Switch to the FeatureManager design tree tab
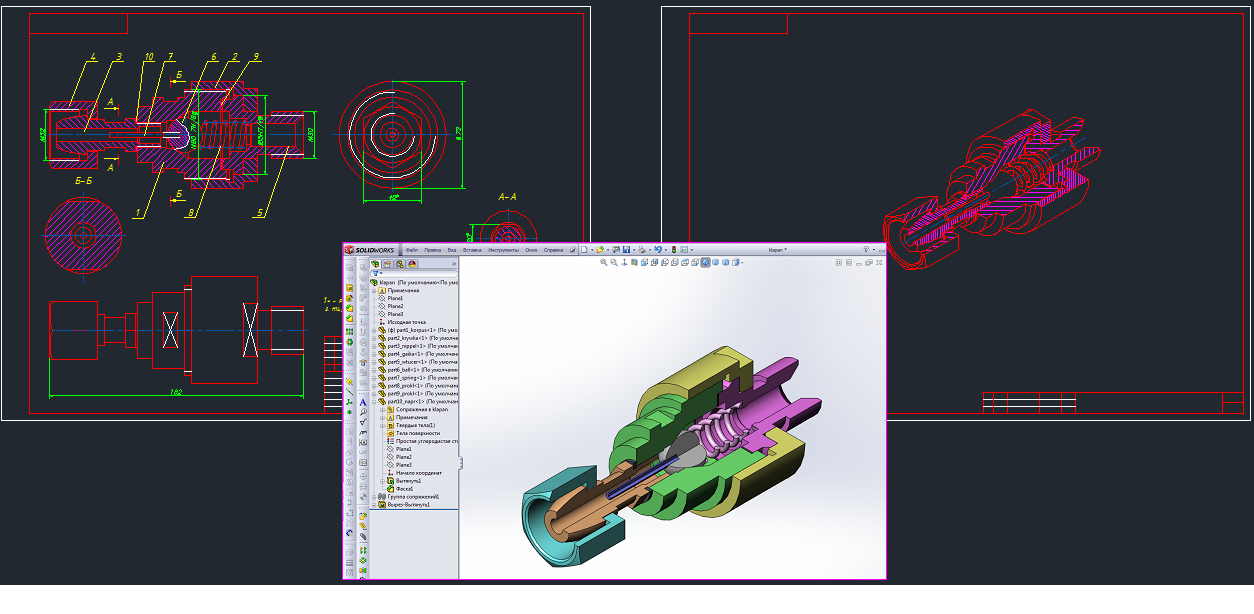 click(375, 264)
